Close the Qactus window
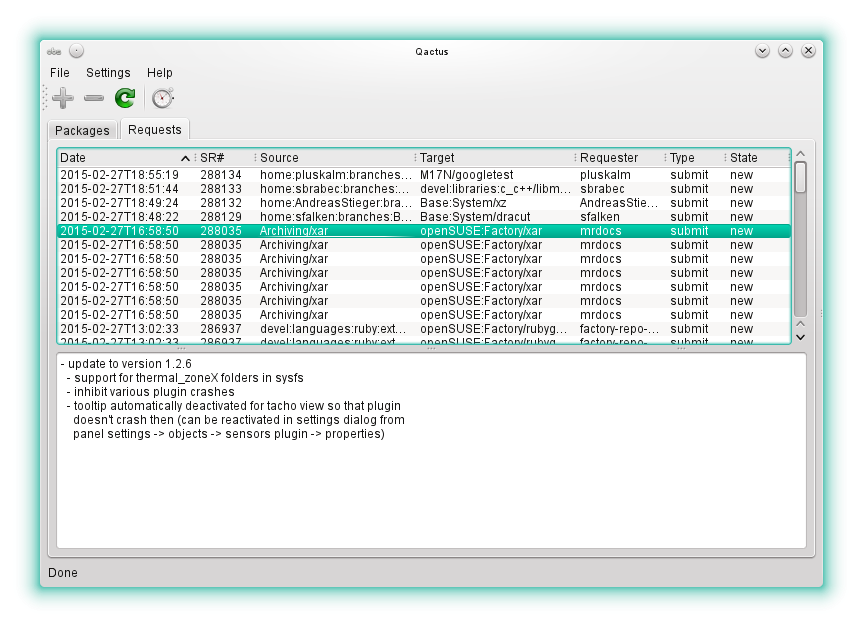The width and height of the screenshot is (863, 627). pyautogui.click(x=809, y=51)
